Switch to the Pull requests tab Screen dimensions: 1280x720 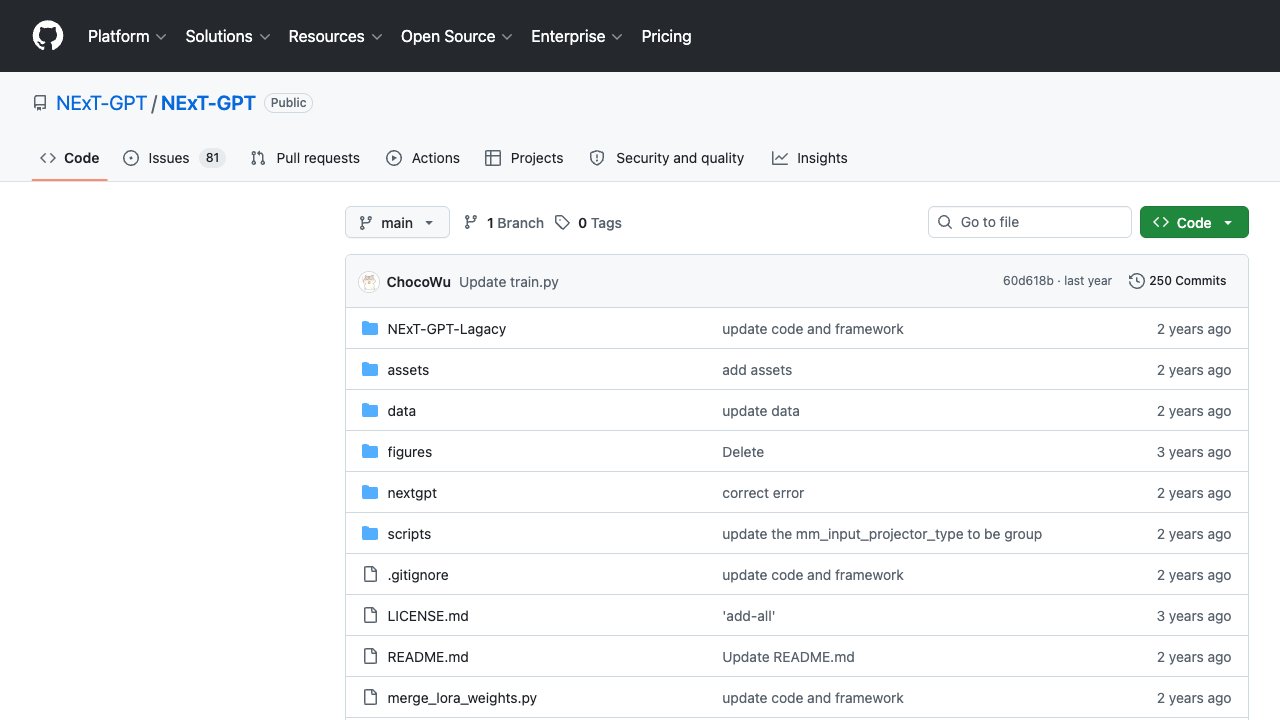tap(305, 158)
